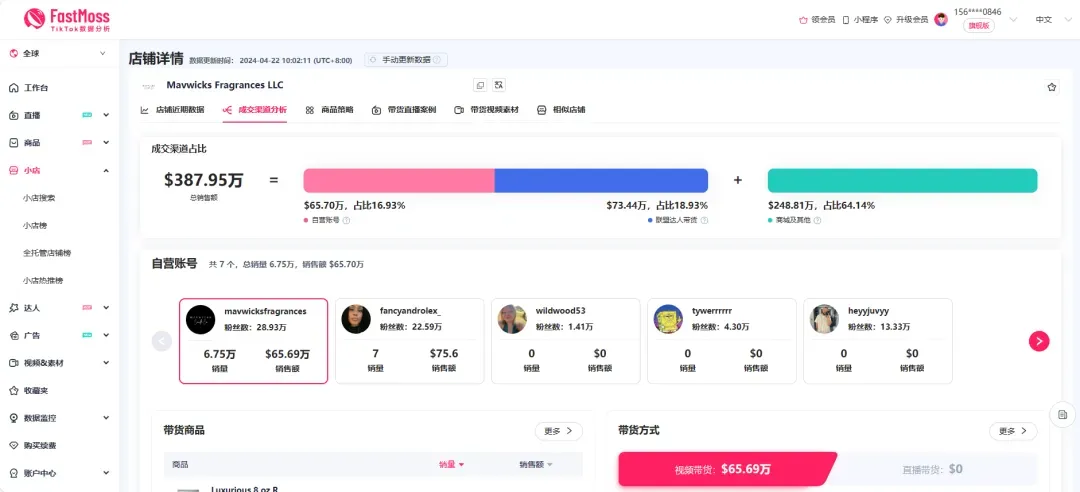Image resolution: width=1080 pixels, height=492 pixels.
Task: Click the red next arrow of account carousel
Action: pos(1039,341)
